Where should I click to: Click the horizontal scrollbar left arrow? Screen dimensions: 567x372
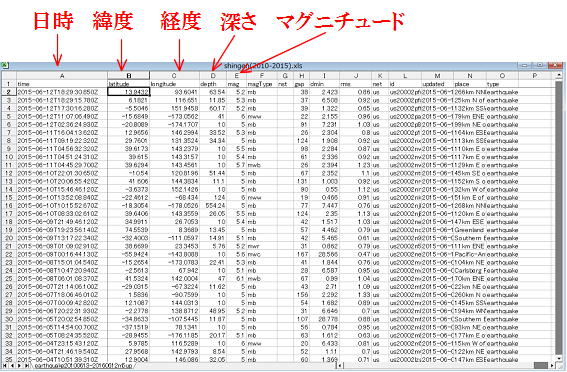(341, 366)
